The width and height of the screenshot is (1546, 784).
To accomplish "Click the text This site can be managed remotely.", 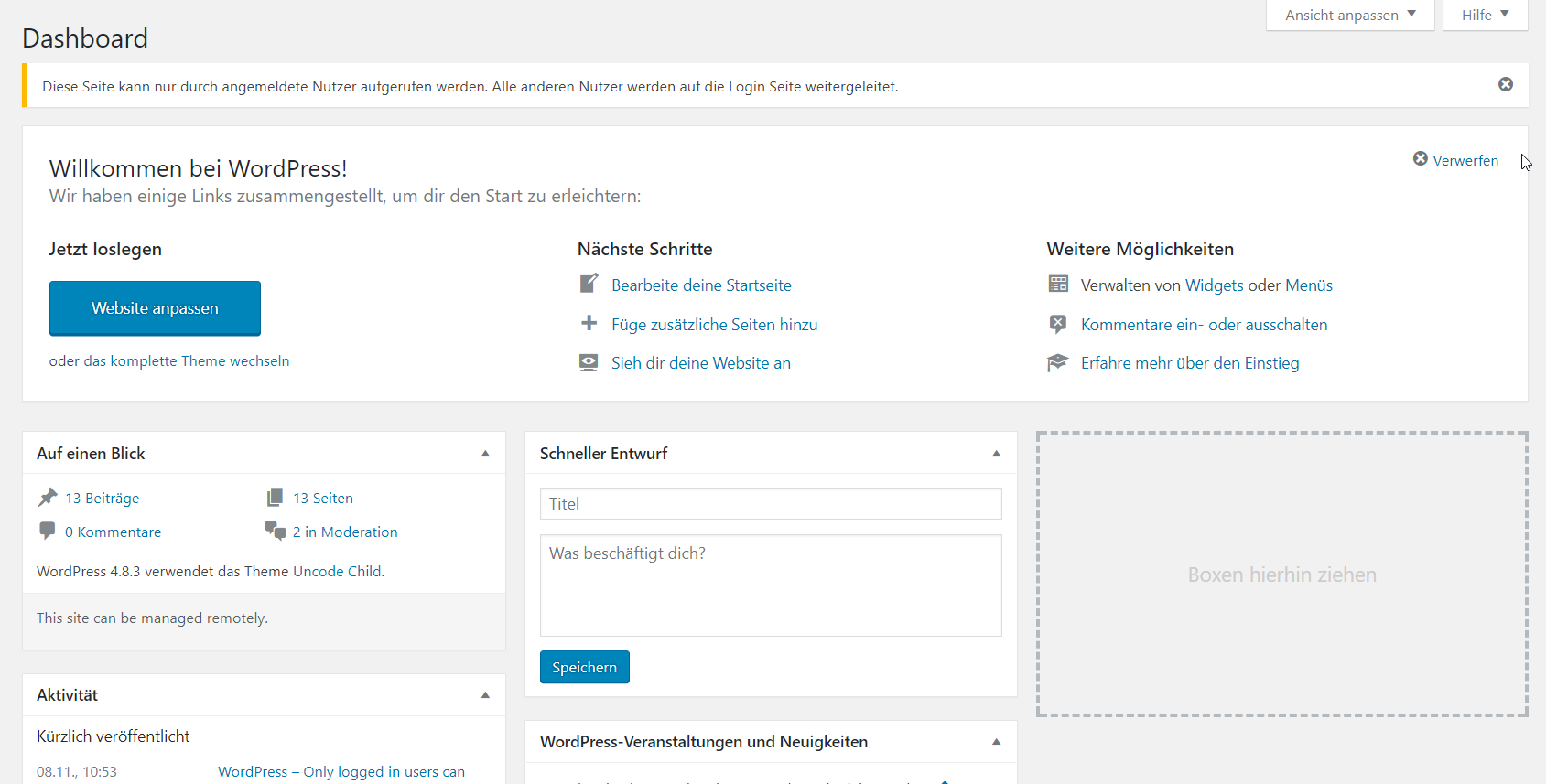I will click(x=152, y=618).
